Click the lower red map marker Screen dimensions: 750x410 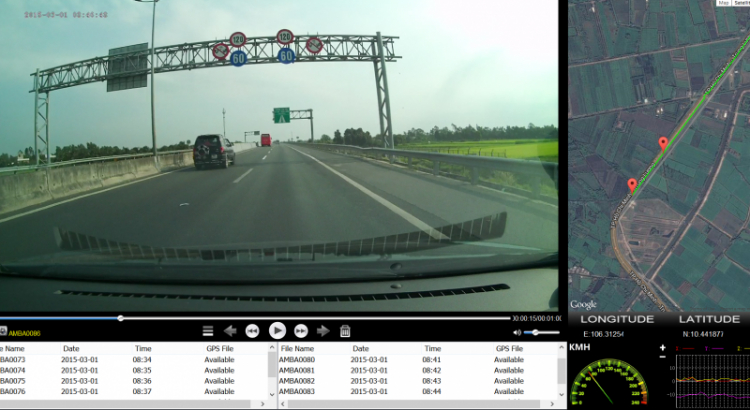632,186
